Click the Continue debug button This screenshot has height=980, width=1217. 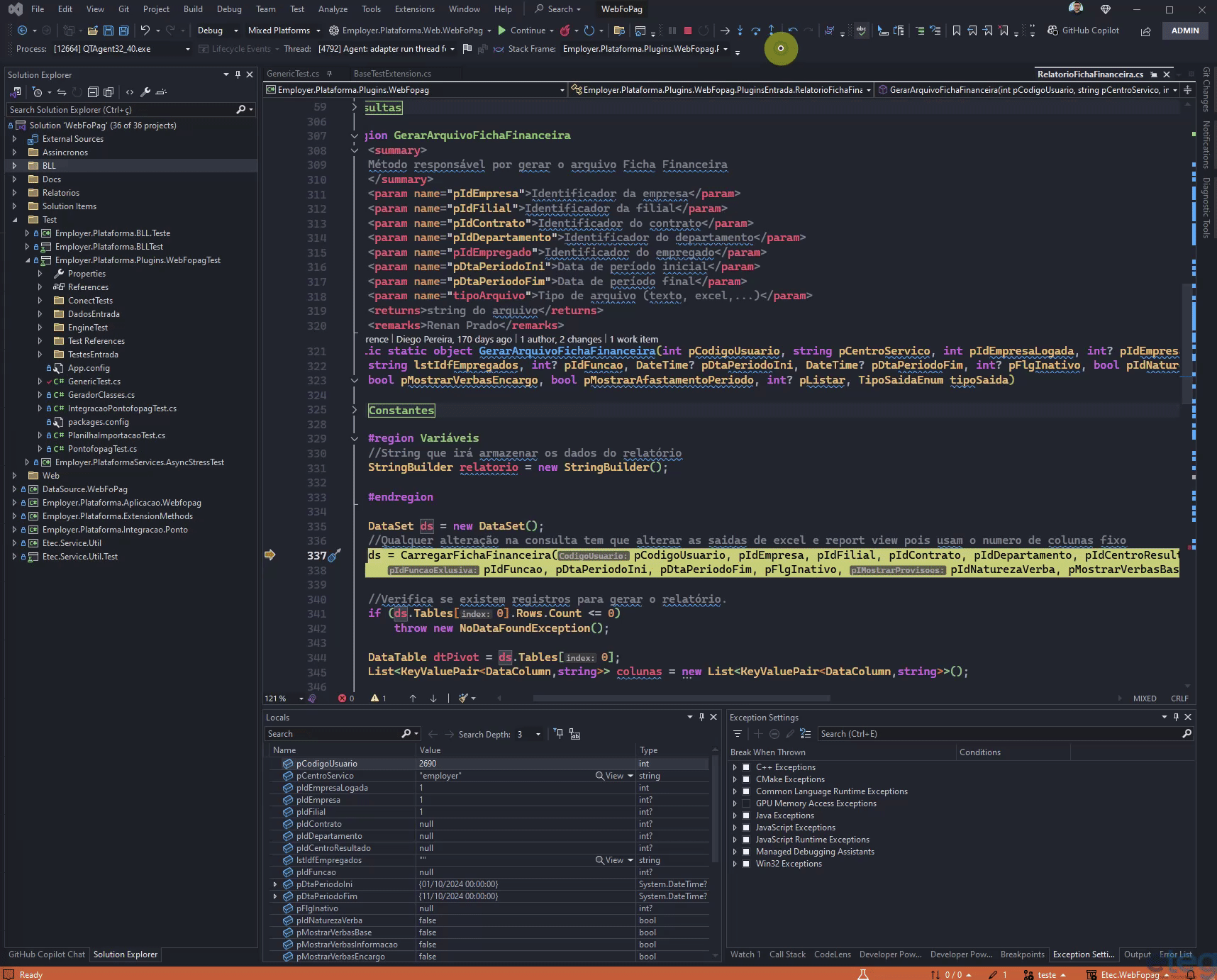[x=521, y=30]
